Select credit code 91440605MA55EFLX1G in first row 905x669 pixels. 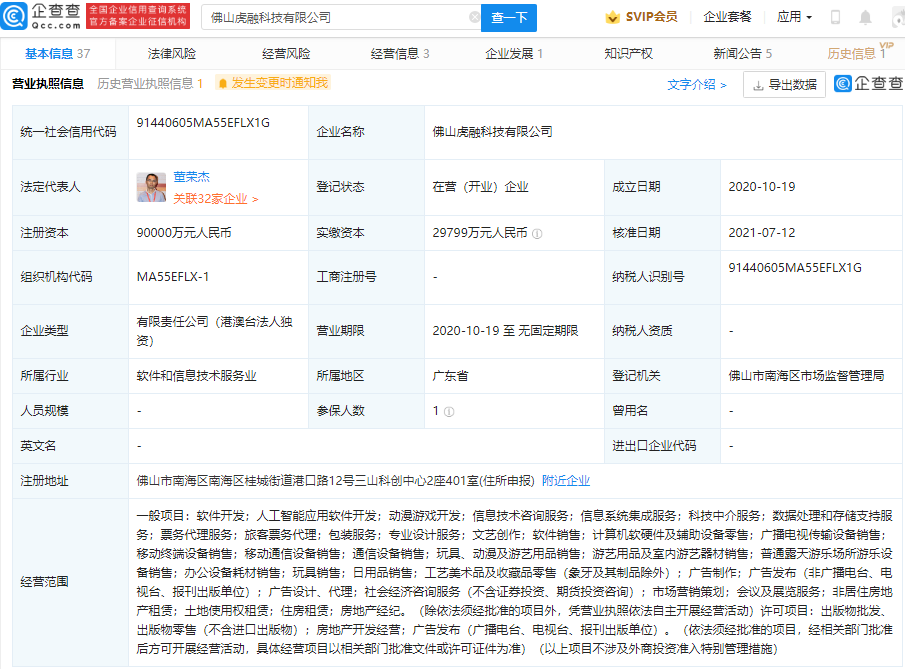tap(203, 122)
